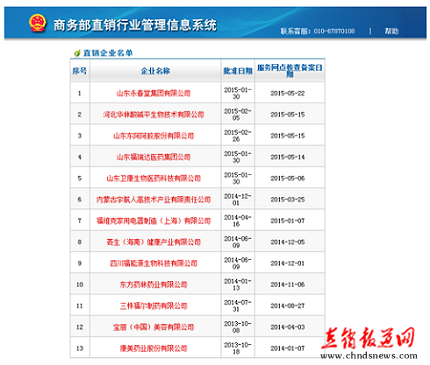Screen dimensions: 430x365
Task: Click the 直销企业名单 section heading
Action: [108, 53]
